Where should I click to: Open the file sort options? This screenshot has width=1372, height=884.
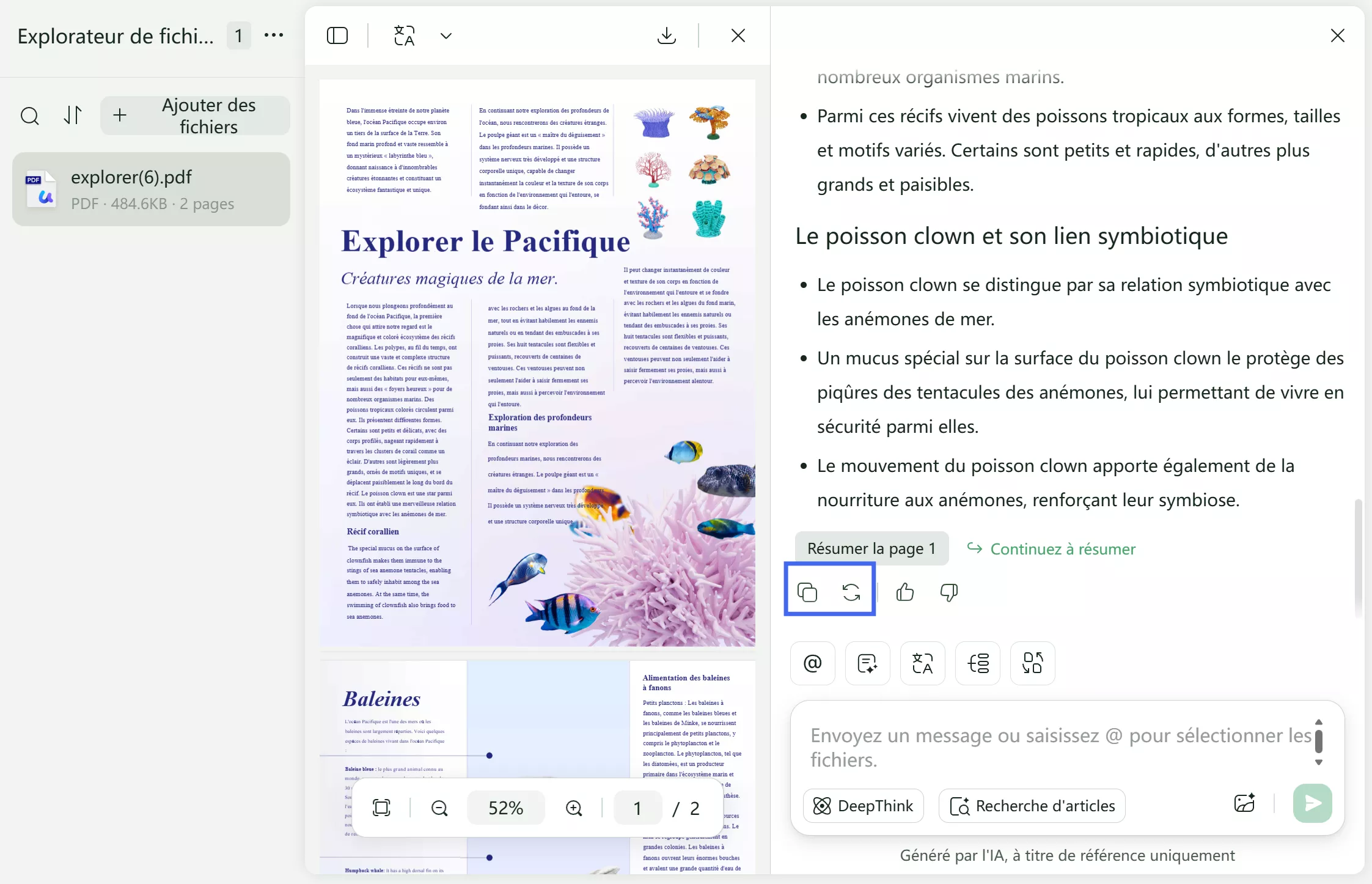pyautogui.click(x=73, y=116)
